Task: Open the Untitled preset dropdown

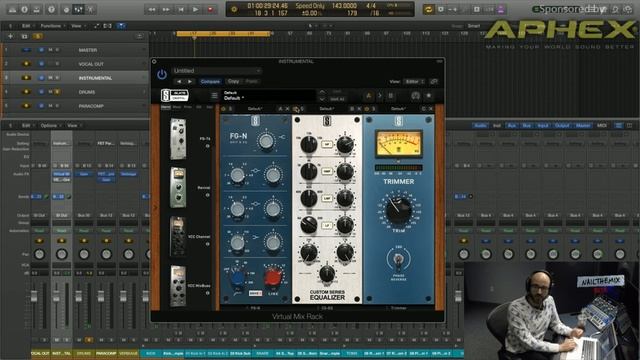Action: pos(216,71)
